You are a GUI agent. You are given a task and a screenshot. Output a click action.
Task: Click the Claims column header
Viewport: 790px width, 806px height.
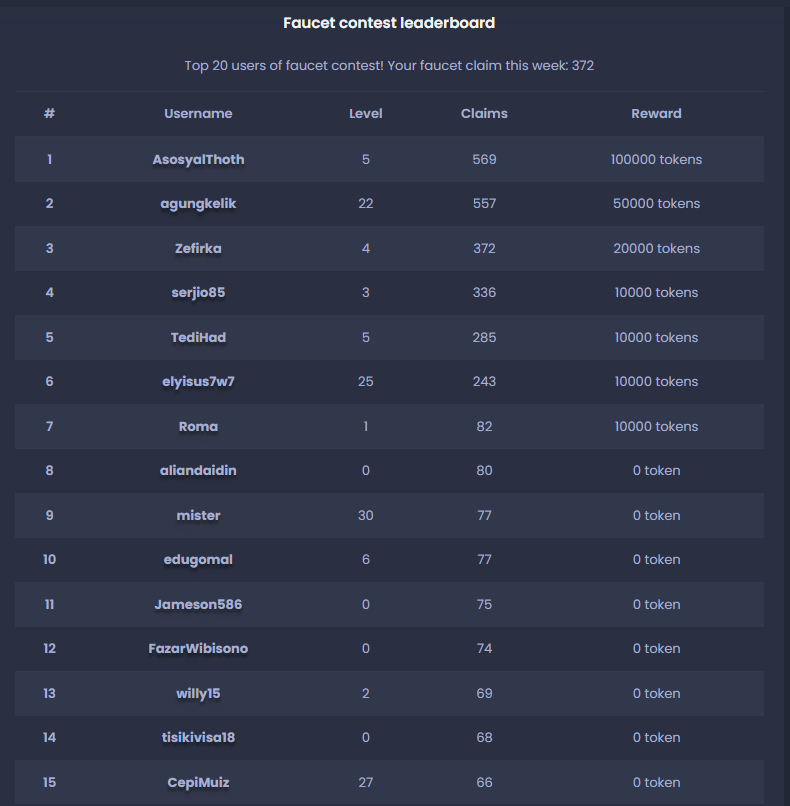pyautogui.click(x=484, y=114)
